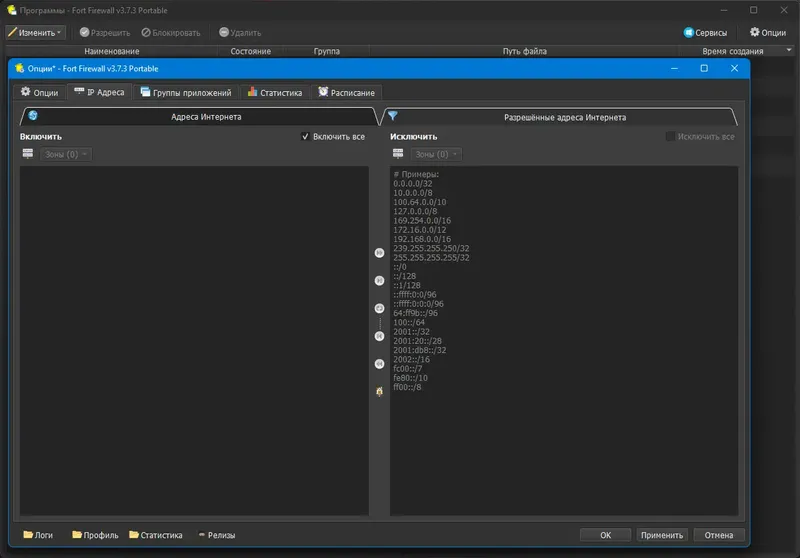Expand the Зоны (0) dropdown under Включить
The width and height of the screenshot is (800, 558).
click(66, 154)
